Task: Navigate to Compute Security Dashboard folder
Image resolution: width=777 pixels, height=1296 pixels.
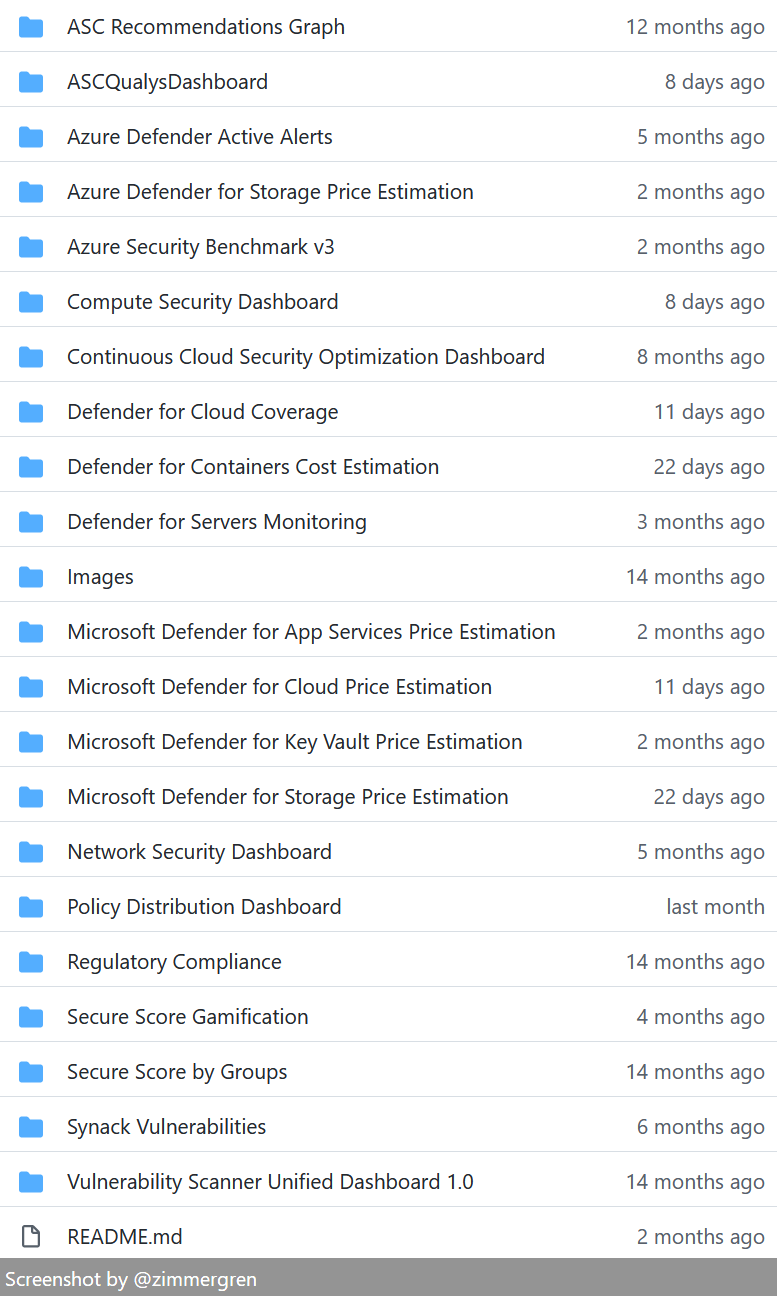Action: point(202,302)
